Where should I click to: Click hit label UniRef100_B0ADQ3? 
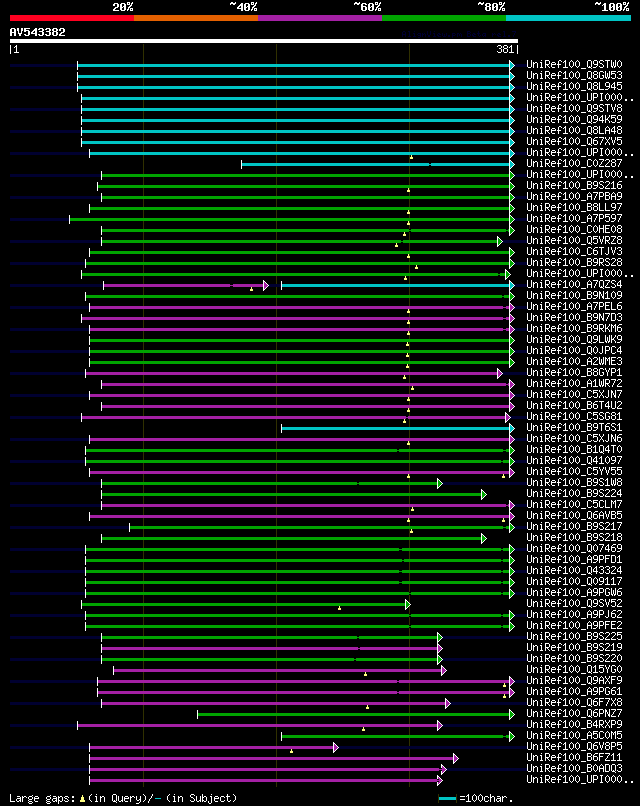(574, 768)
